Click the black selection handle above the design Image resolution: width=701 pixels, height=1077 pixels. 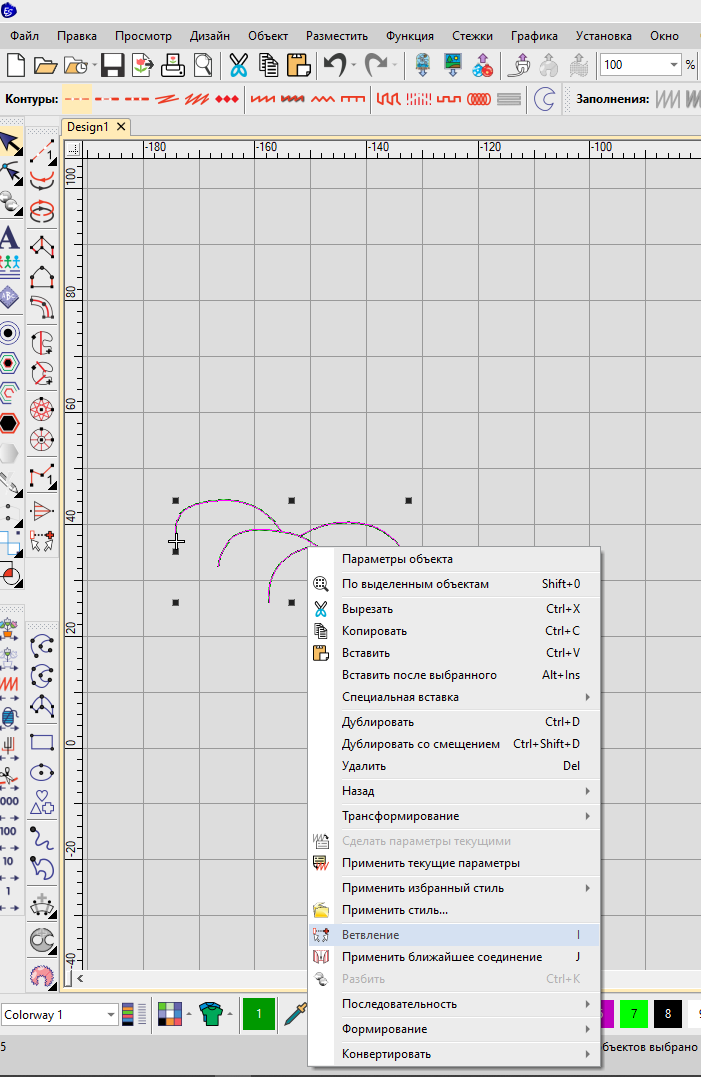point(291,500)
